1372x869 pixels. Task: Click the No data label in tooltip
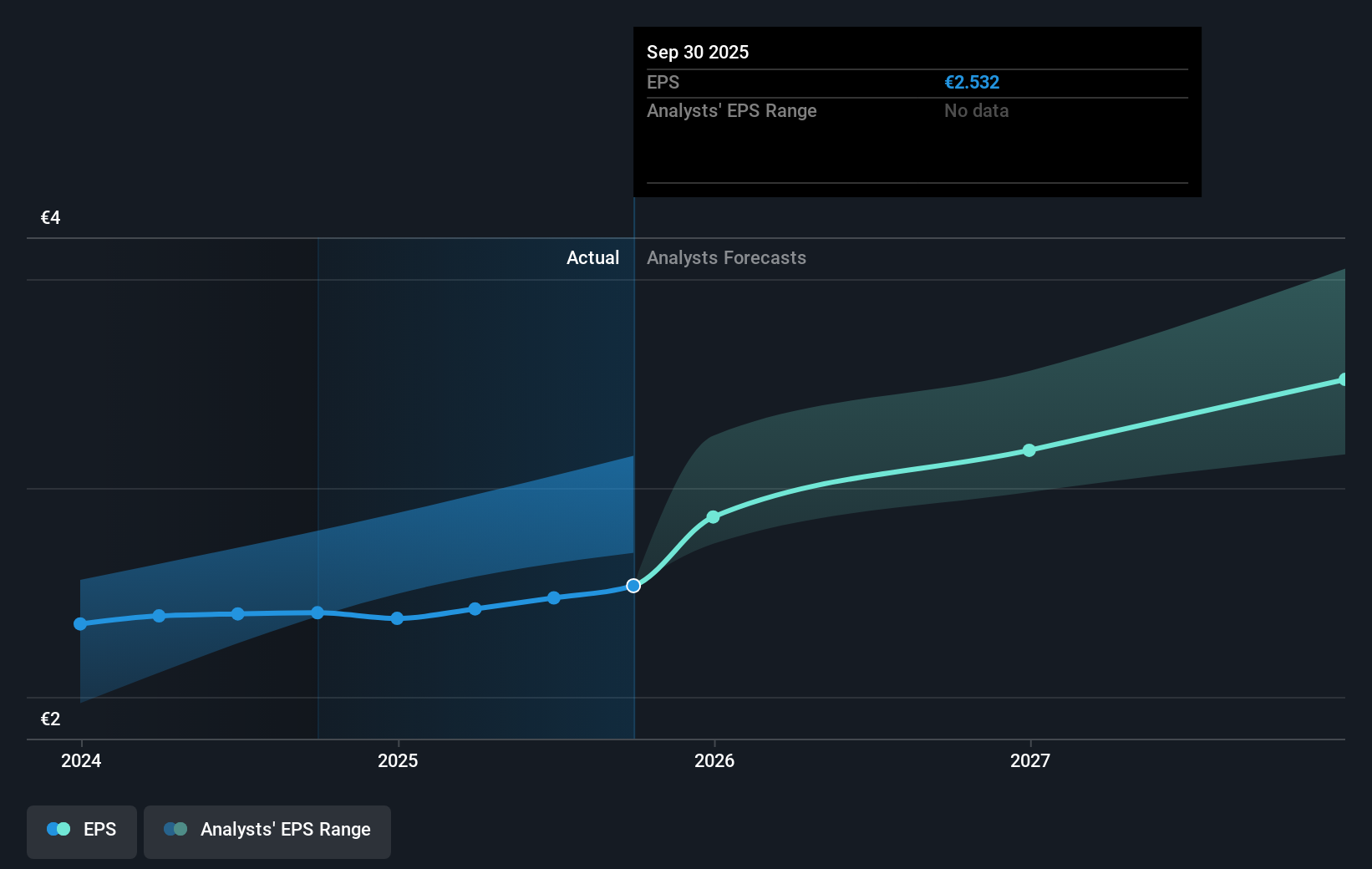coord(975,110)
